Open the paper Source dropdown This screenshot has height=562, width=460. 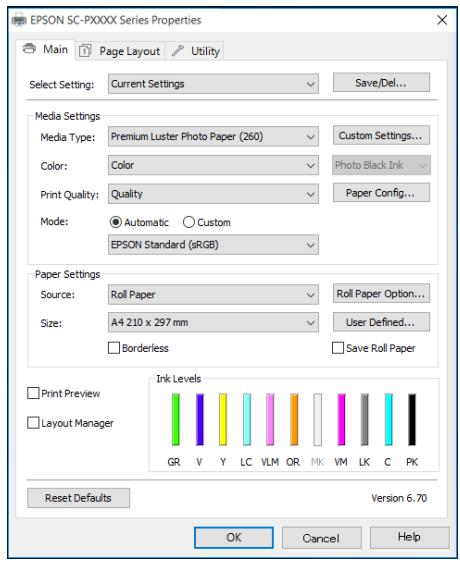click(213, 295)
